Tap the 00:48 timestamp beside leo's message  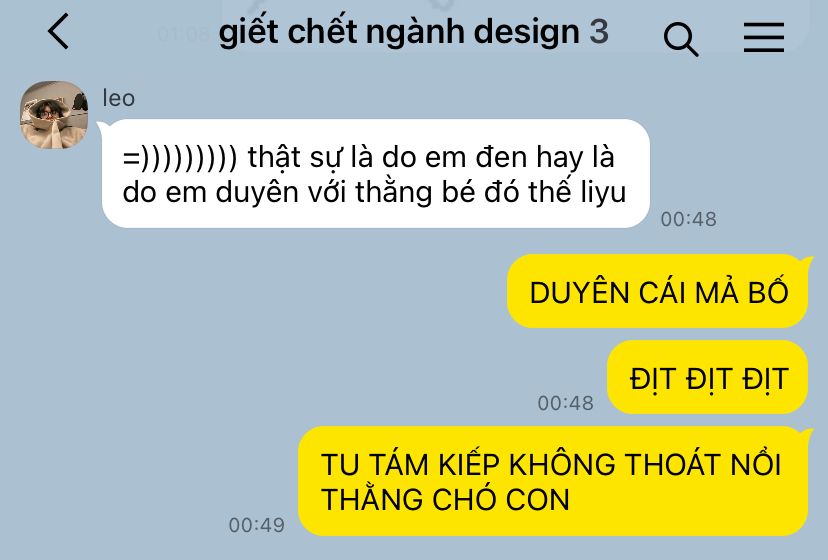[x=689, y=219]
